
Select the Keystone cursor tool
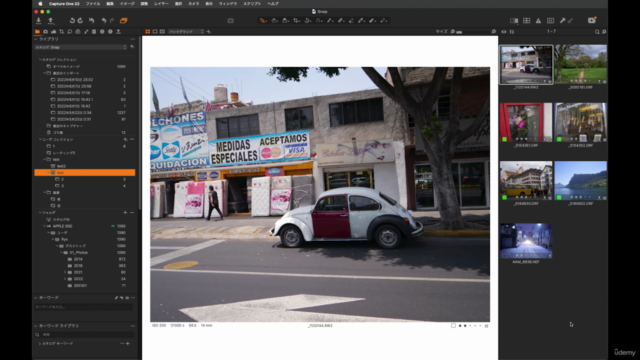coord(319,20)
